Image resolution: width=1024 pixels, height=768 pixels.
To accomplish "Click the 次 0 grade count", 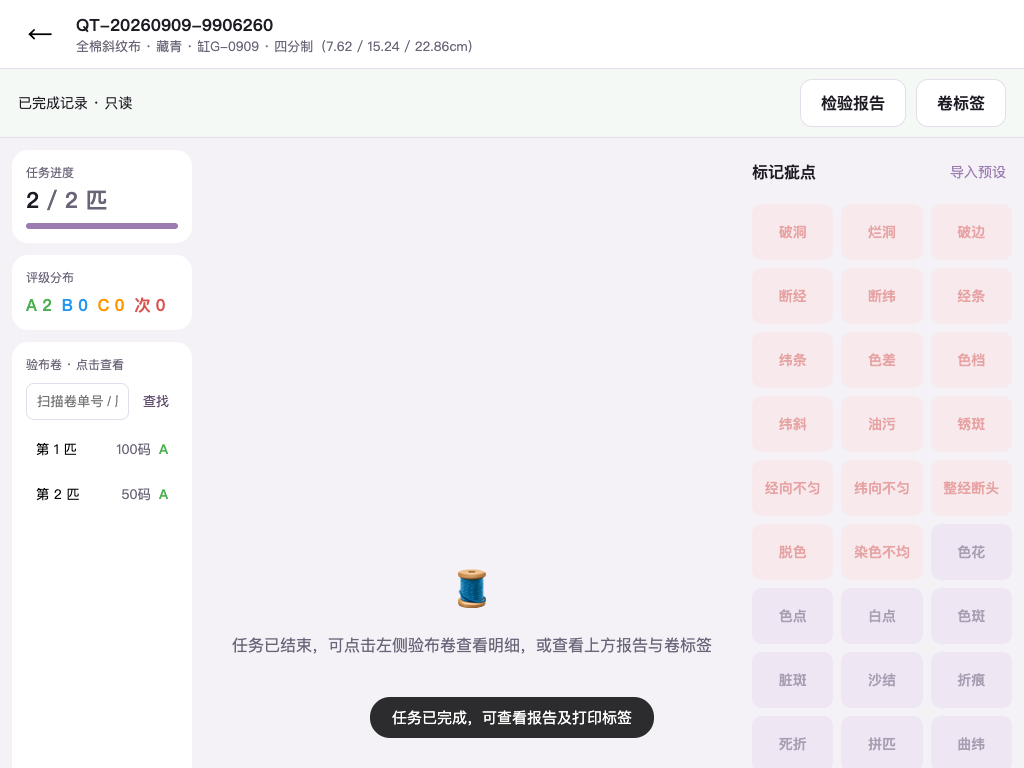I will tap(150, 305).
